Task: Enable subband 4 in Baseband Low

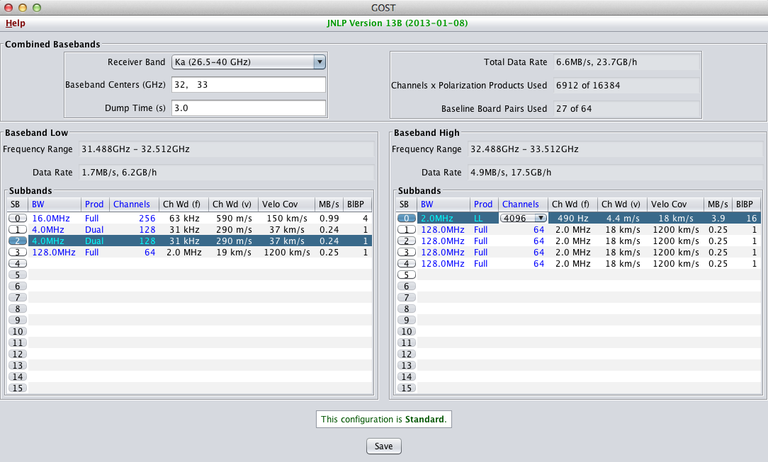Action: point(15,264)
